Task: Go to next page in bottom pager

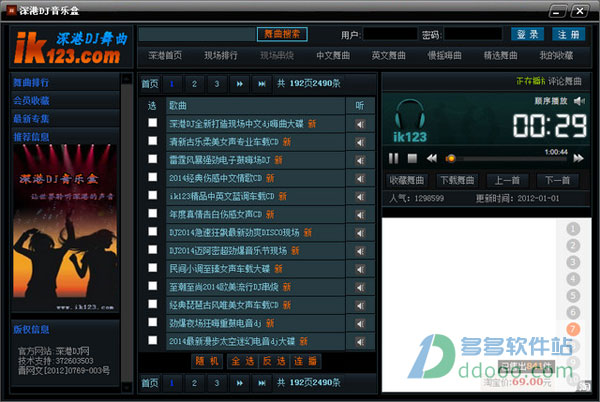Action: point(240,383)
